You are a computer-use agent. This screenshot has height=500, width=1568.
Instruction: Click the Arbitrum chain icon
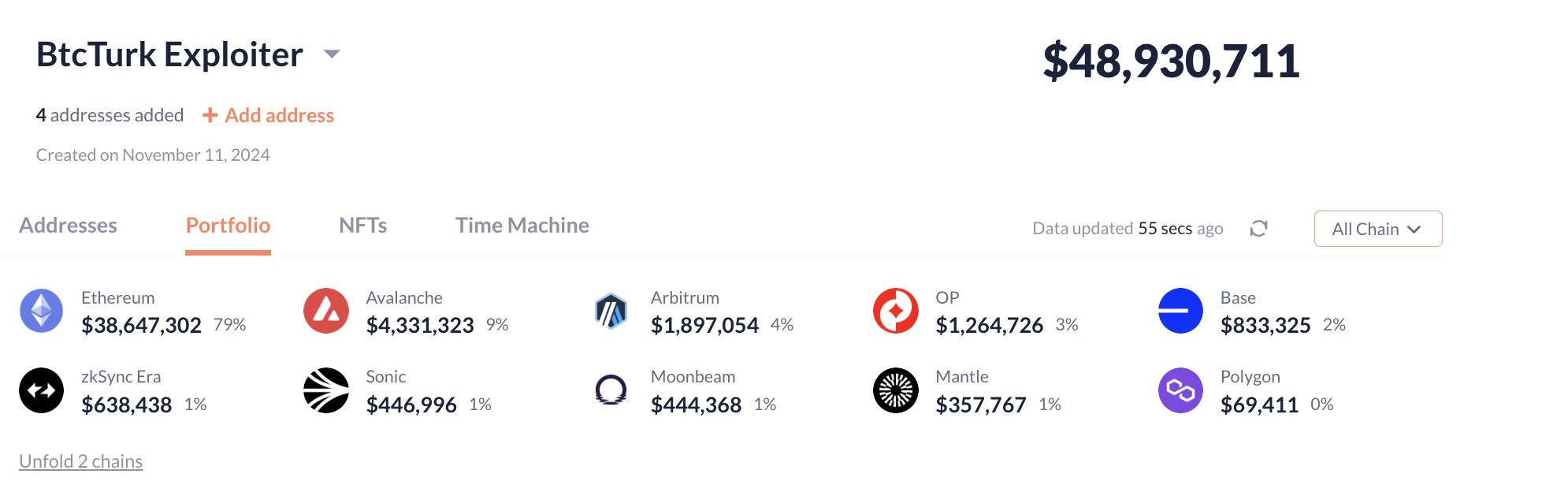point(611,311)
